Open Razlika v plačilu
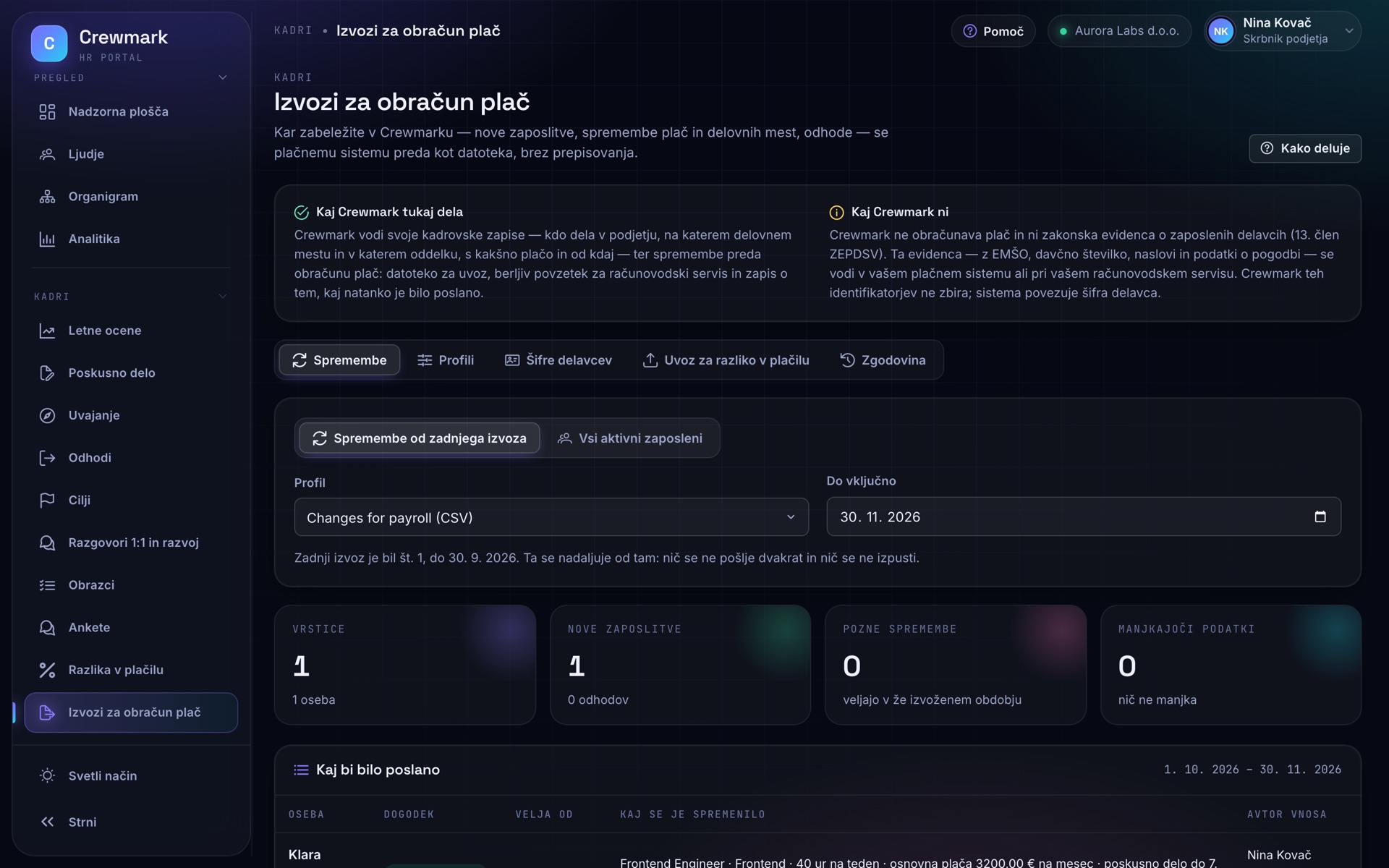Screen dimensions: 1389x868 (131, 670)
